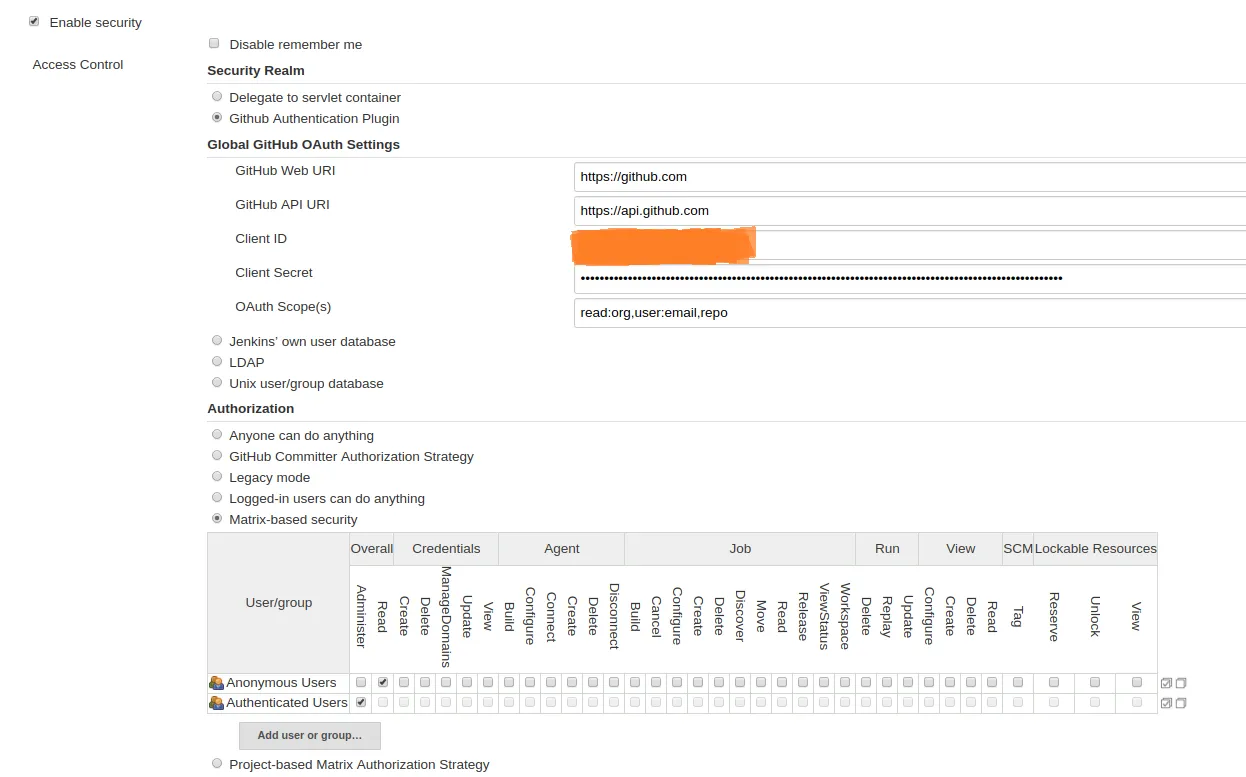Enable Job Discover for Anonymous Users
Screen dimensions: 1246x777
[x=740, y=682]
